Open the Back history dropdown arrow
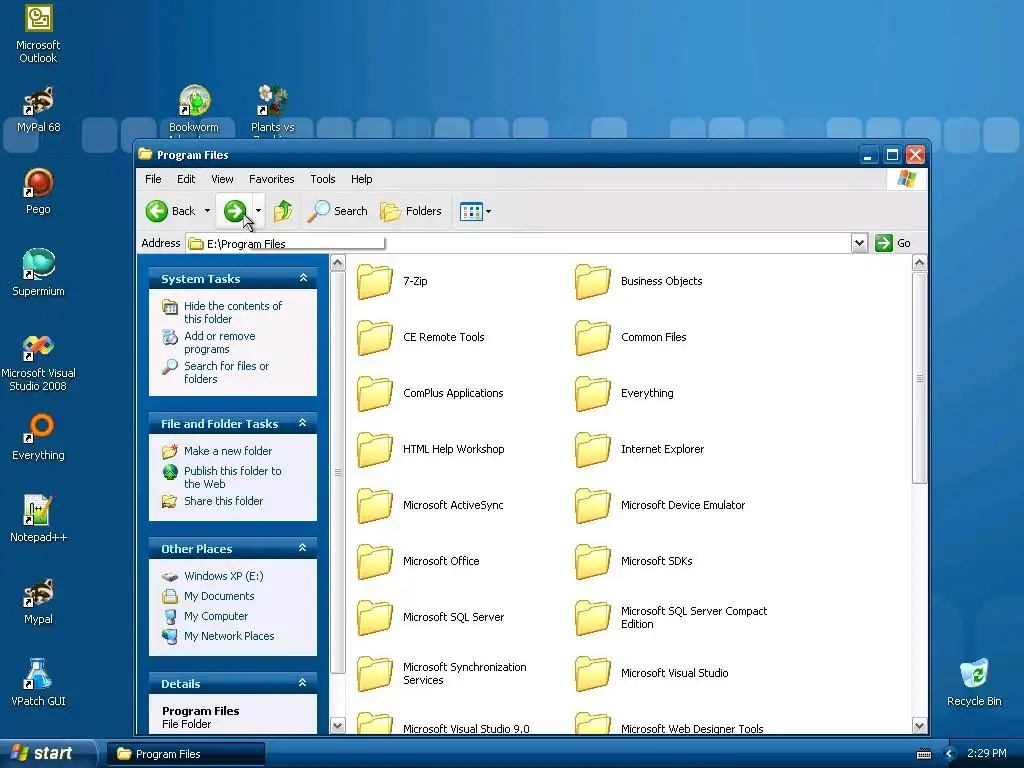The image size is (1024, 768). [x=207, y=211]
